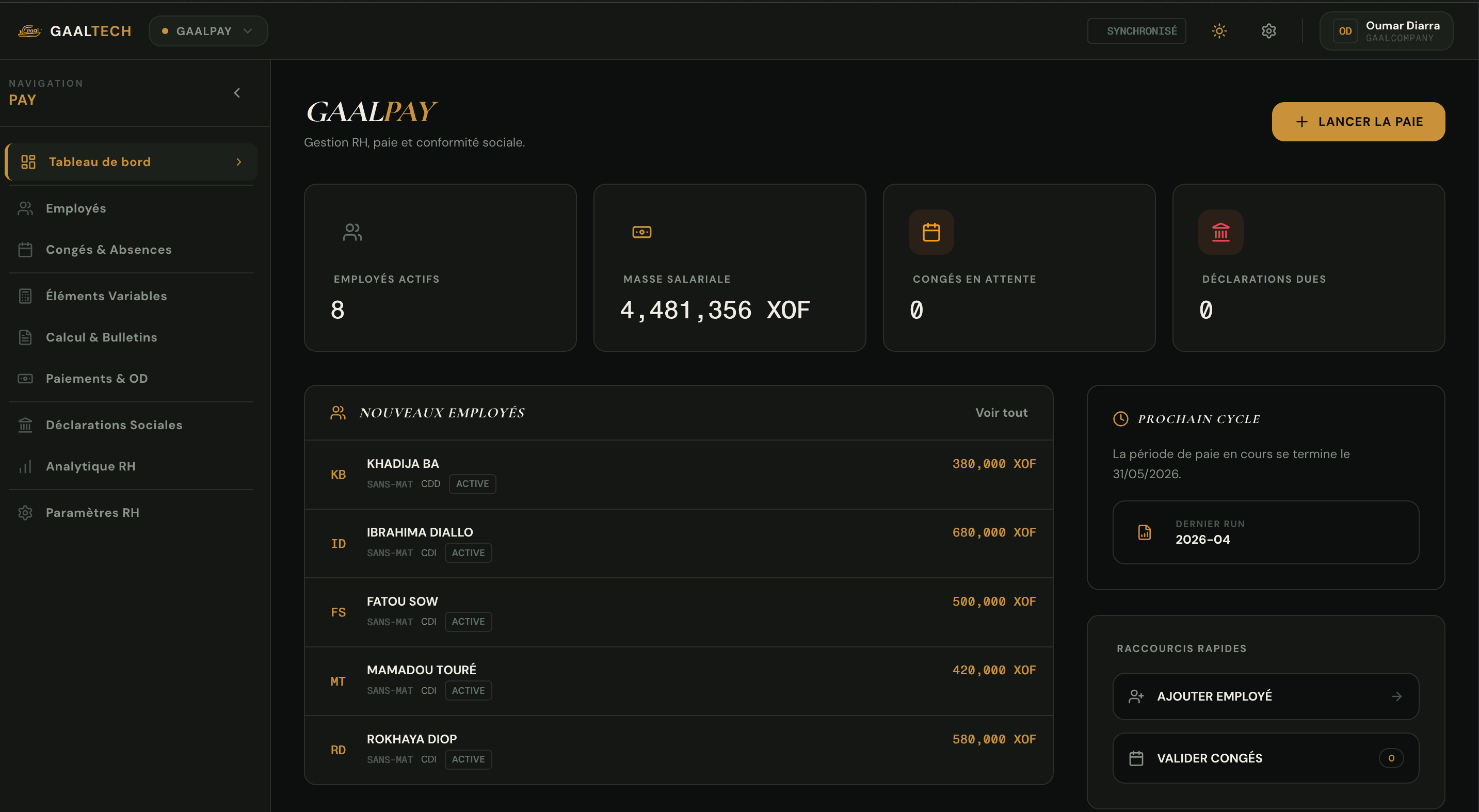Click the 580,000 XOF salary amount
The height and width of the screenshot is (812, 1479).
coord(994,739)
